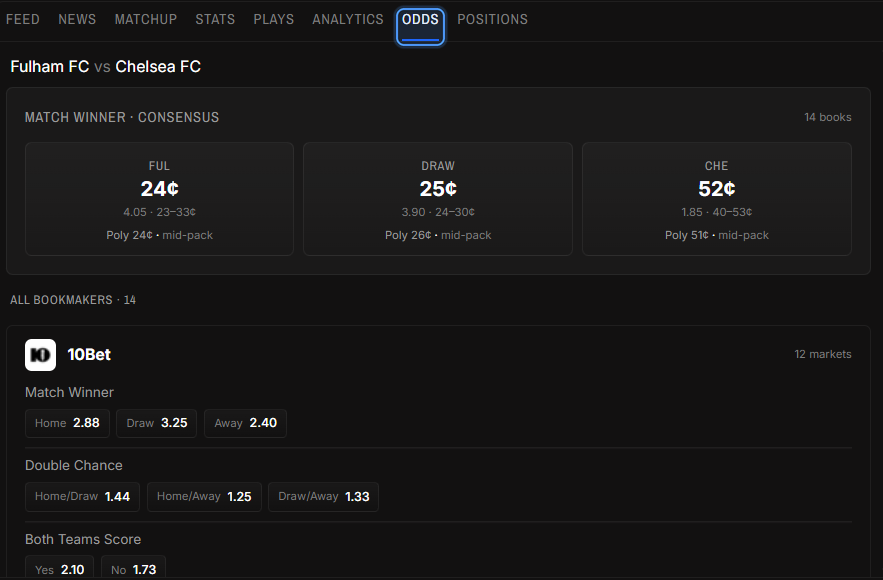Click the 'Poly 51¢ · mid-pack' text
Screen dimensions: 883x580
coord(717,235)
